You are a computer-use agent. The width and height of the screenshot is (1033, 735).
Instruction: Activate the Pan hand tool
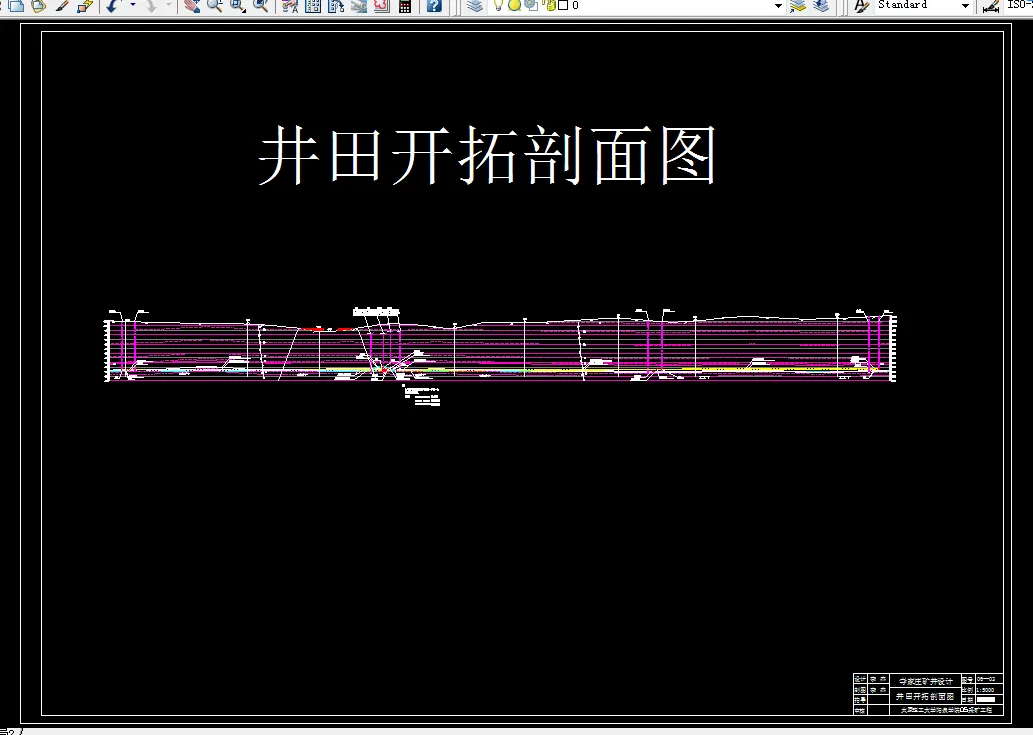pyautogui.click(x=192, y=6)
